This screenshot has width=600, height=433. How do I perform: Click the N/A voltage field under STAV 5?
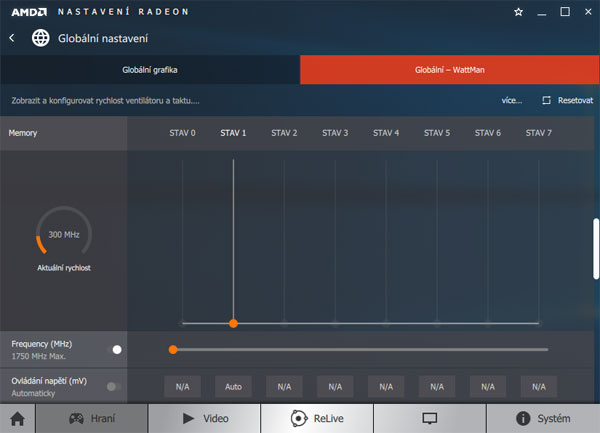click(x=437, y=387)
